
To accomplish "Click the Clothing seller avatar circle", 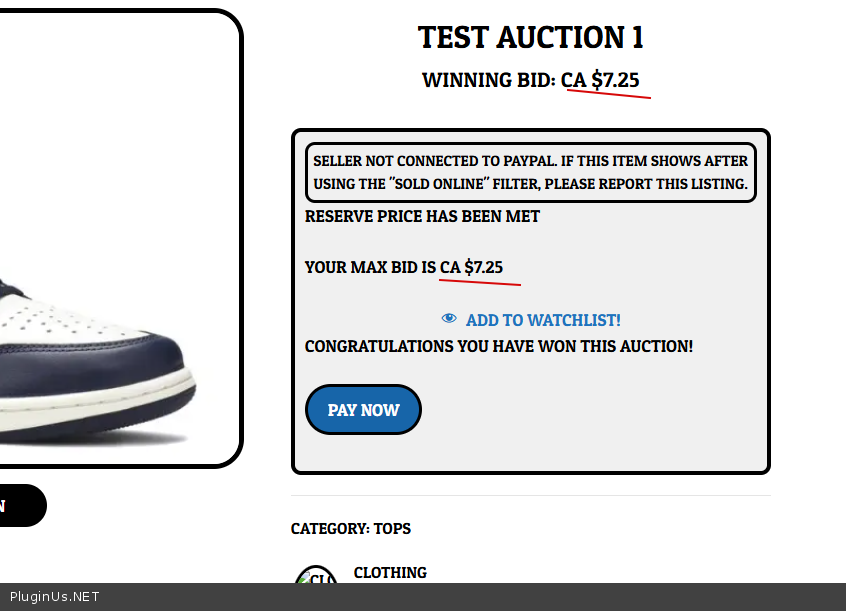I will point(317,574).
